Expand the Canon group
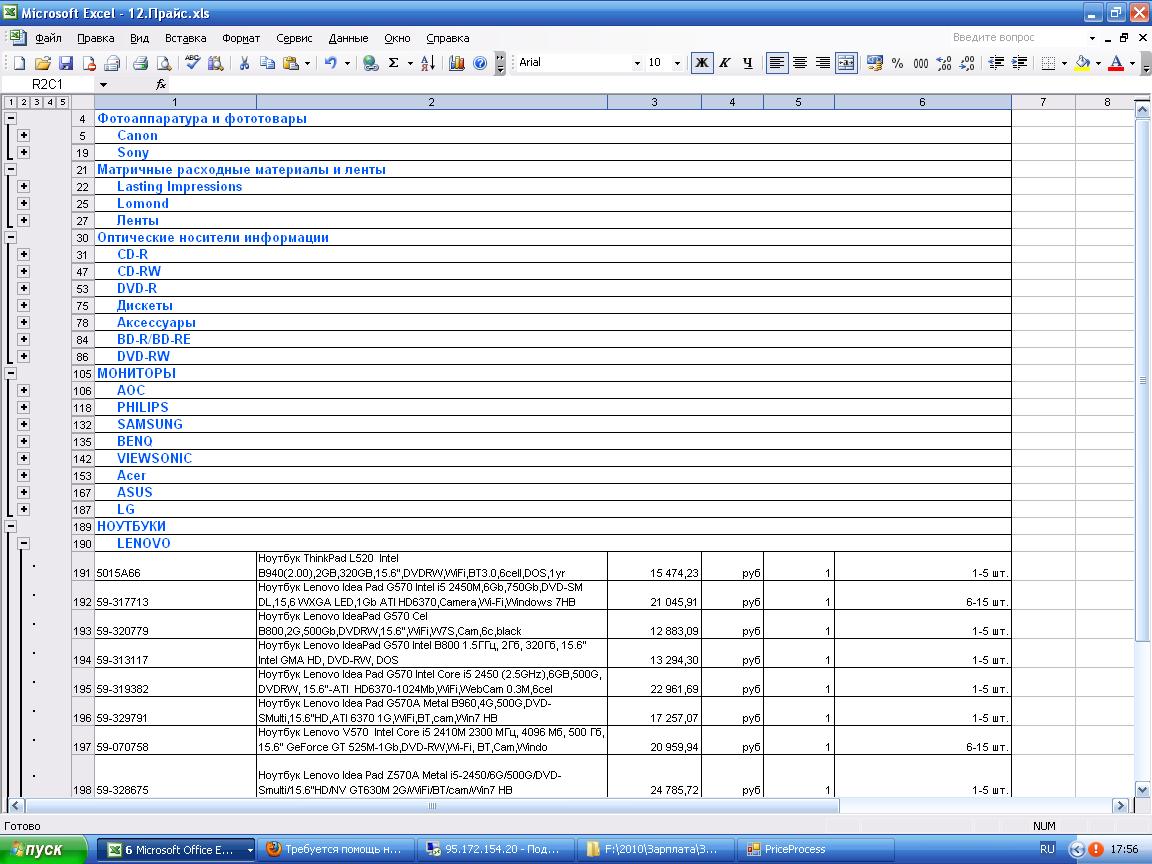Viewport: 1152px width, 864px height. point(24,135)
